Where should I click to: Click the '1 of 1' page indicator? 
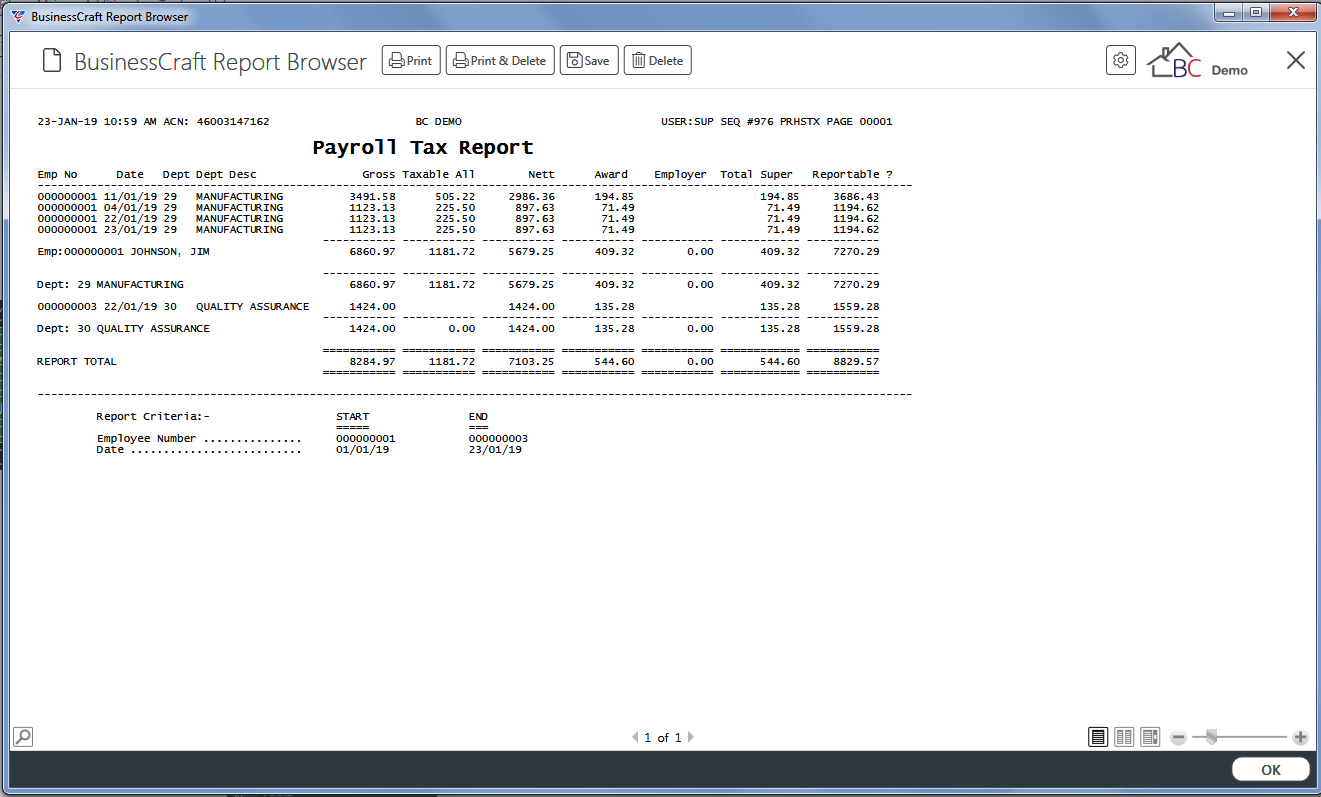pyautogui.click(x=662, y=738)
